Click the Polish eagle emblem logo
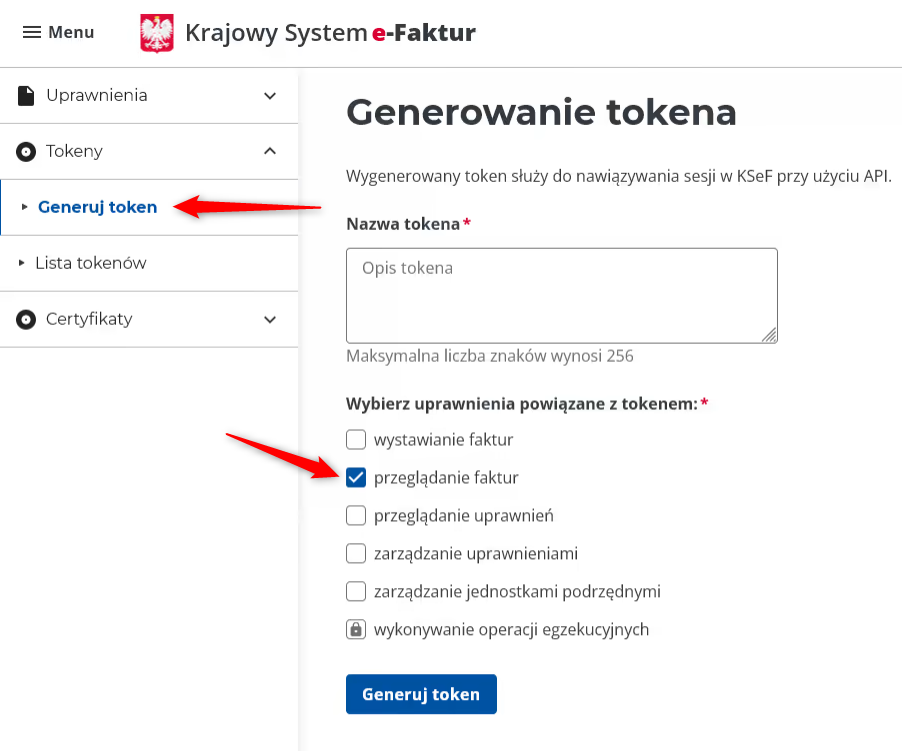 click(157, 33)
